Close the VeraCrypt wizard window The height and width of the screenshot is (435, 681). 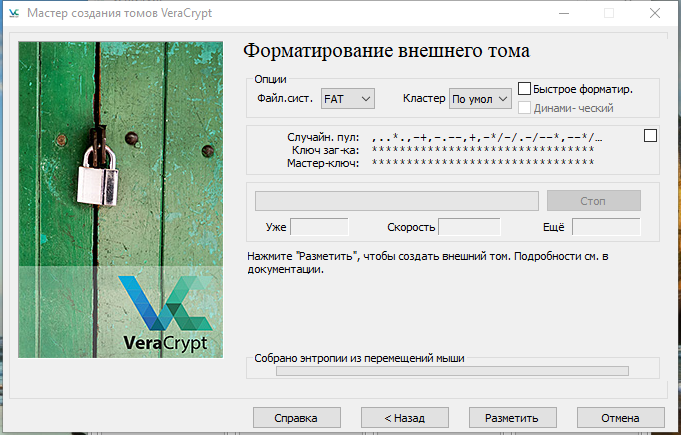tap(655, 13)
